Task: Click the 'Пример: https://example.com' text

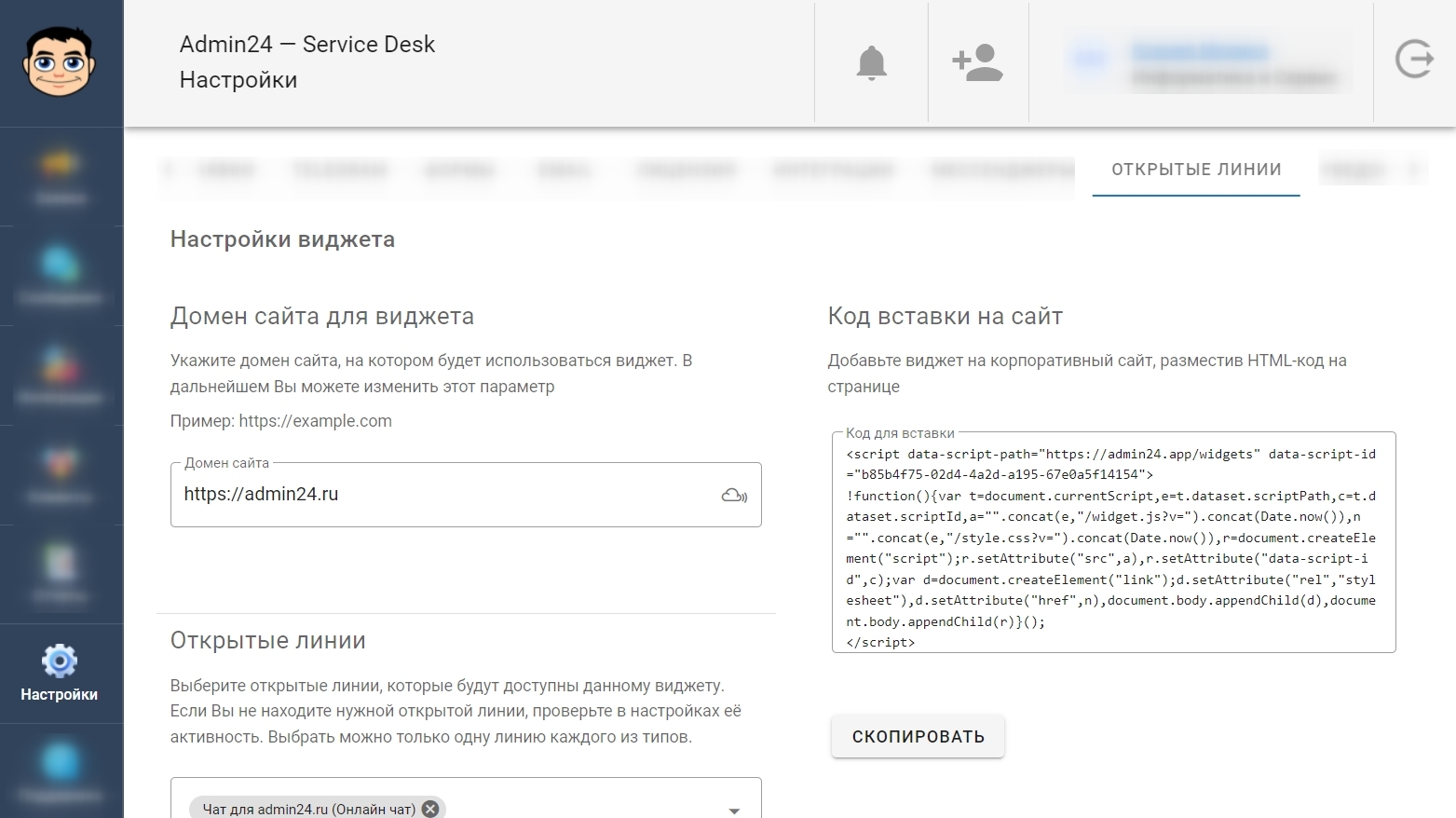Action: [281, 421]
